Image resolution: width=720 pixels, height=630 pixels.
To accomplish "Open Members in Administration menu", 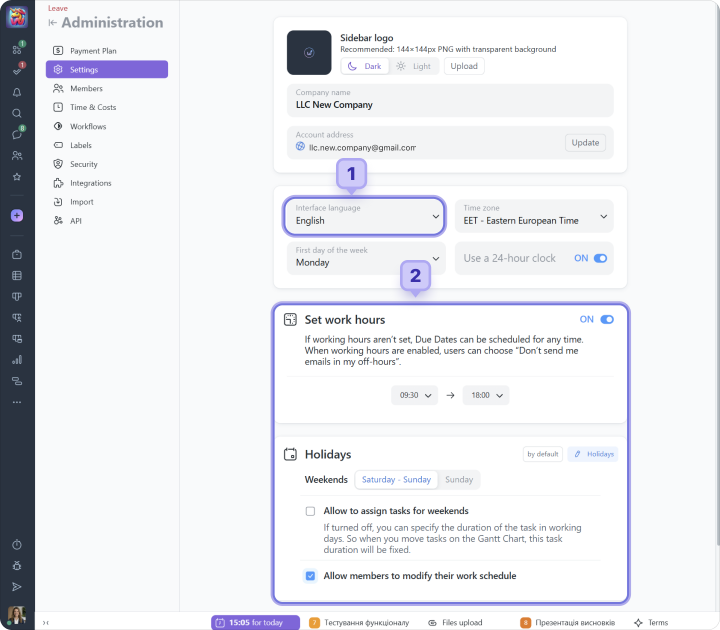I will click(86, 89).
